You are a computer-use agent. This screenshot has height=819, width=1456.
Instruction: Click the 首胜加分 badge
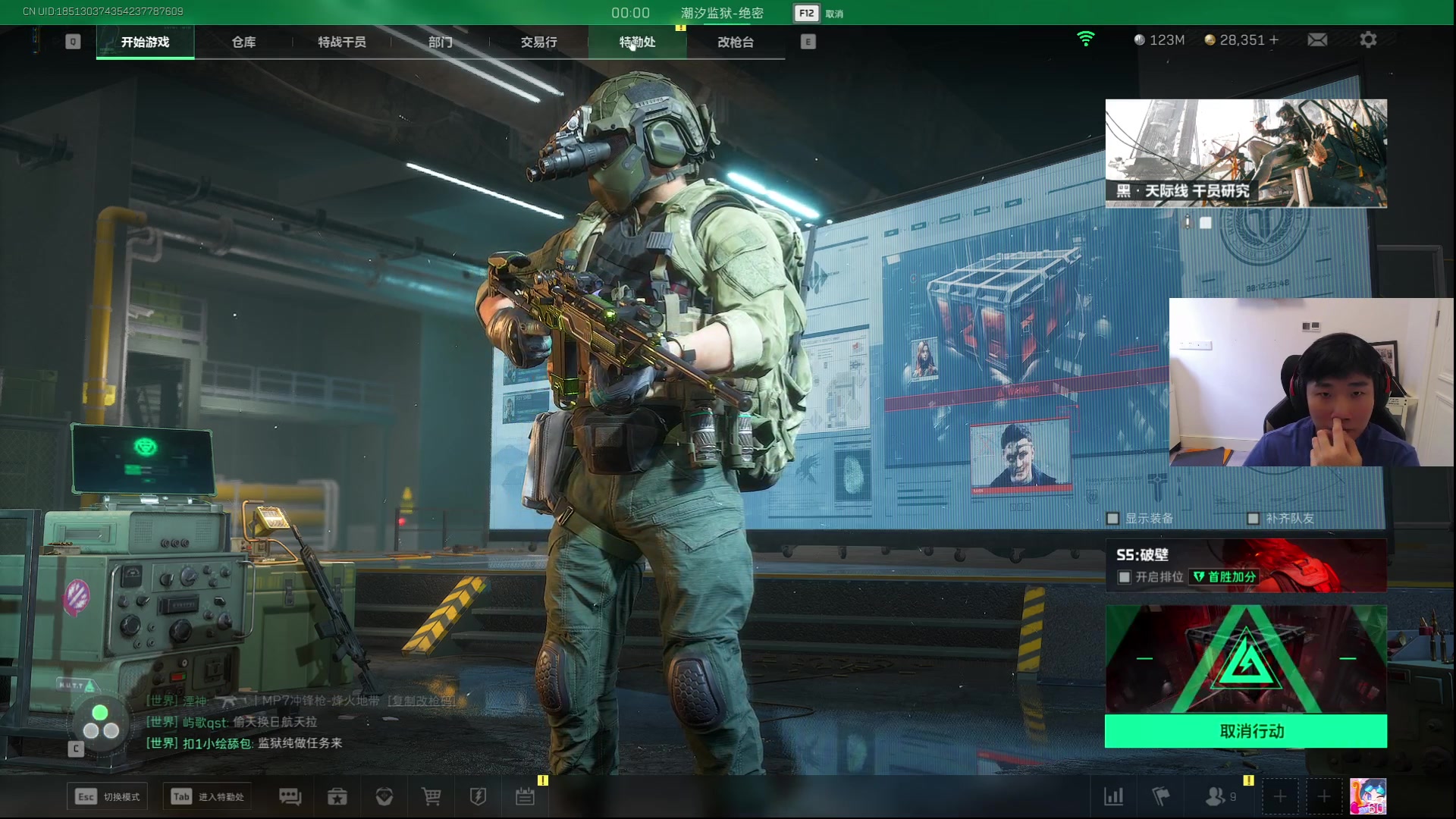point(1224,577)
